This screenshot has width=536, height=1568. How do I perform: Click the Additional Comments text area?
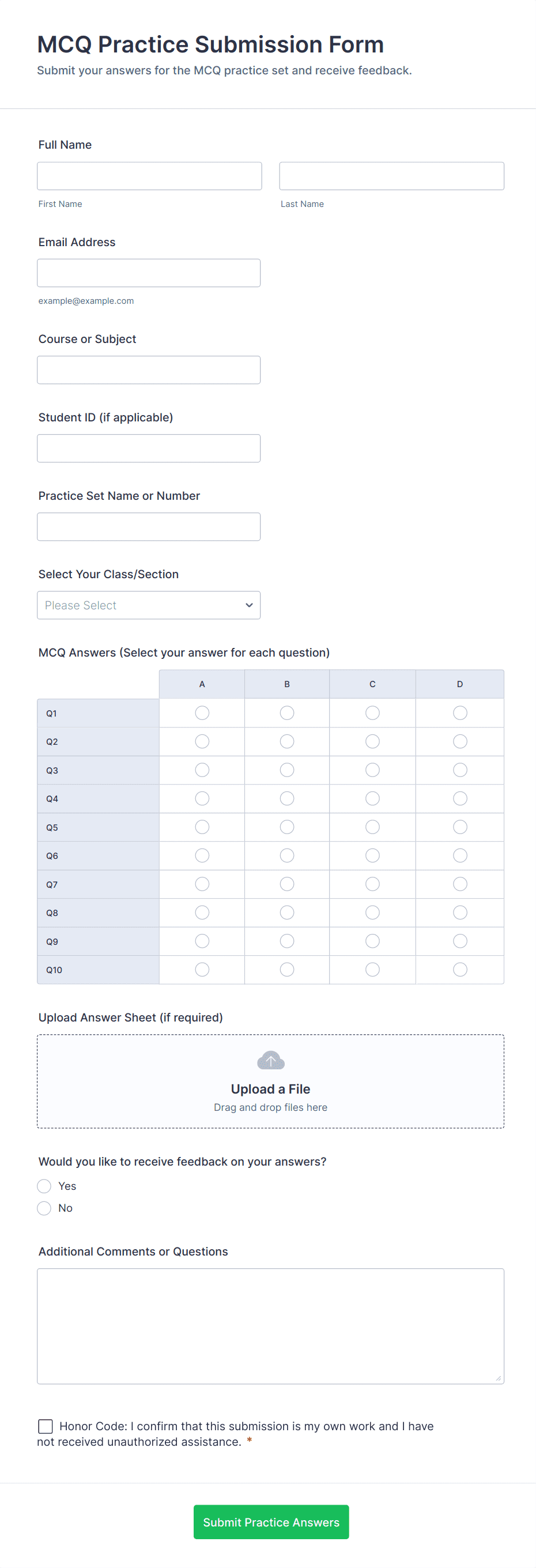[x=270, y=1326]
